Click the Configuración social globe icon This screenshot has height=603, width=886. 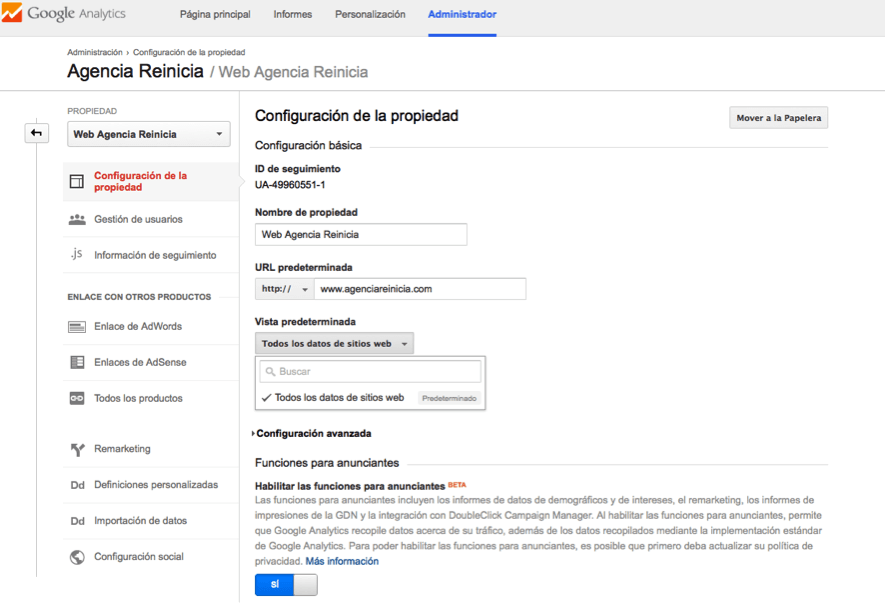(77, 557)
